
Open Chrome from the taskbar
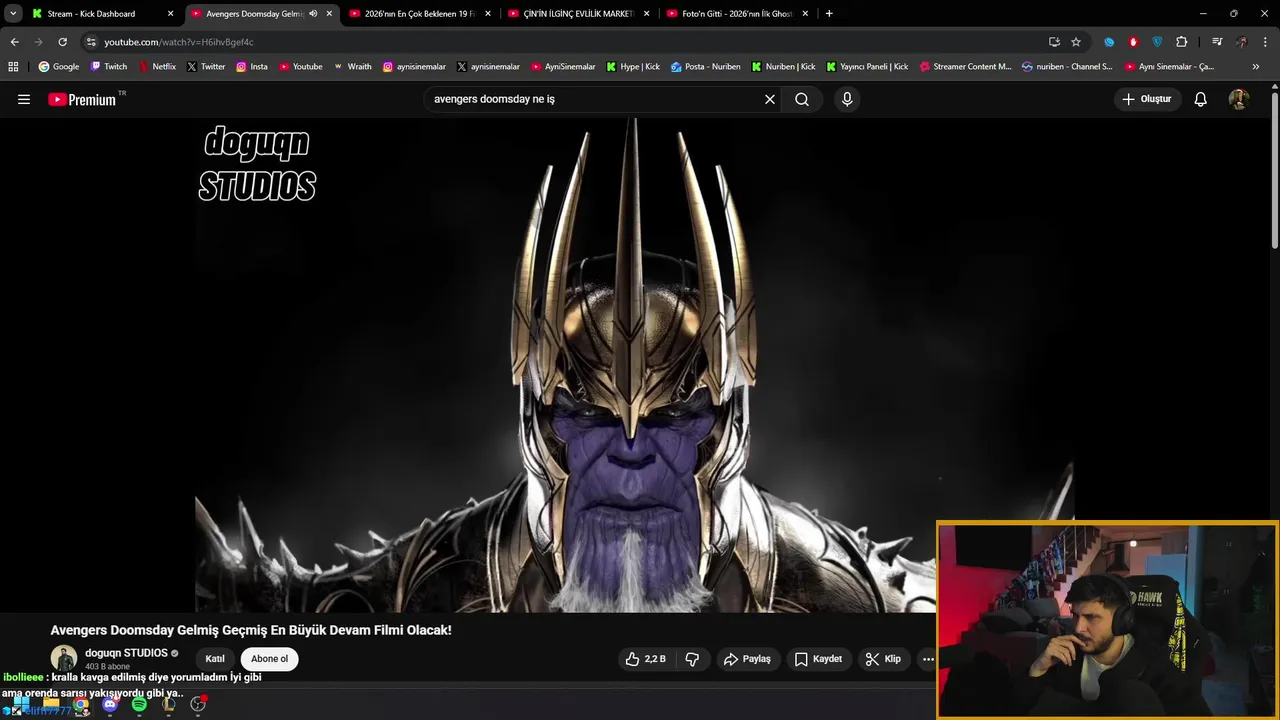(x=81, y=705)
